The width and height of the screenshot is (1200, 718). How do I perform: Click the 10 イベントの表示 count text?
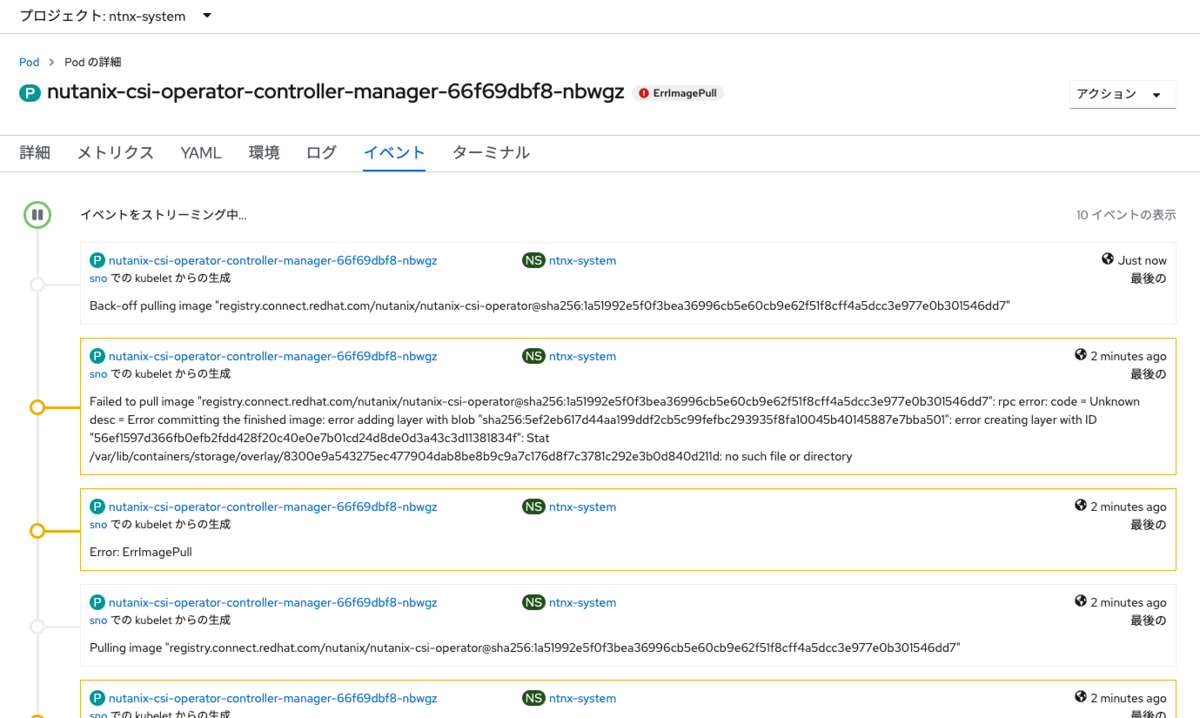tap(1126, 215)
